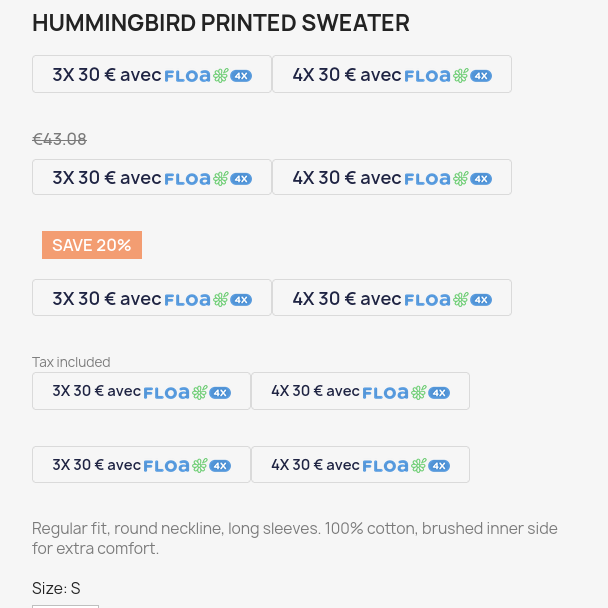The height and width of the screenshot is (608, 608).
Task: Click the FLOA logo in the topmost 3X button
Action: tap(187, 76)
